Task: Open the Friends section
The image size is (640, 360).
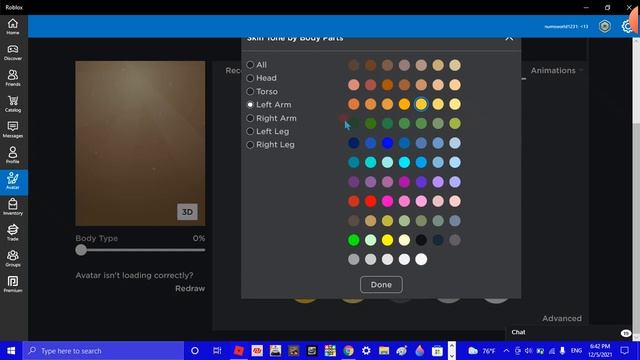Action: 13,78
